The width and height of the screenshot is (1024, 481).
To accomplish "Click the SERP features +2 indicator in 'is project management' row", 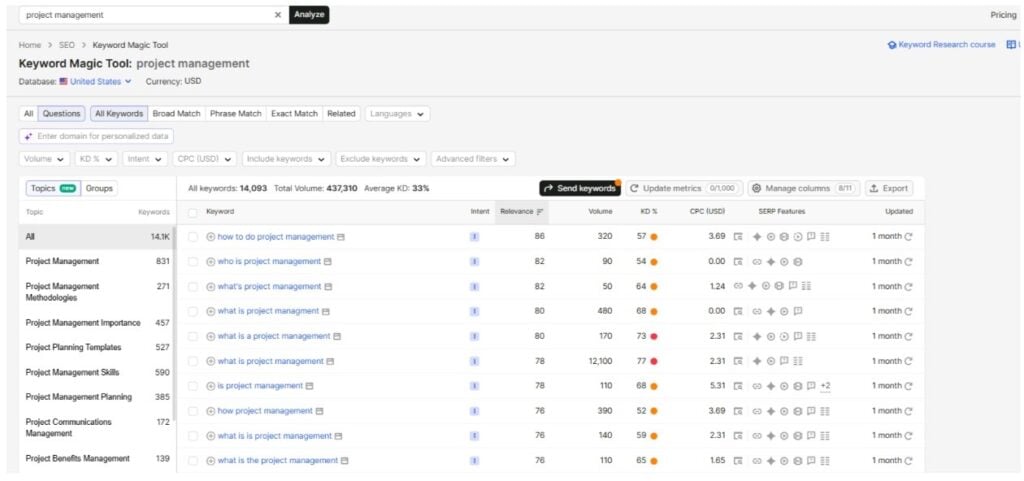I will pos(825,386).
